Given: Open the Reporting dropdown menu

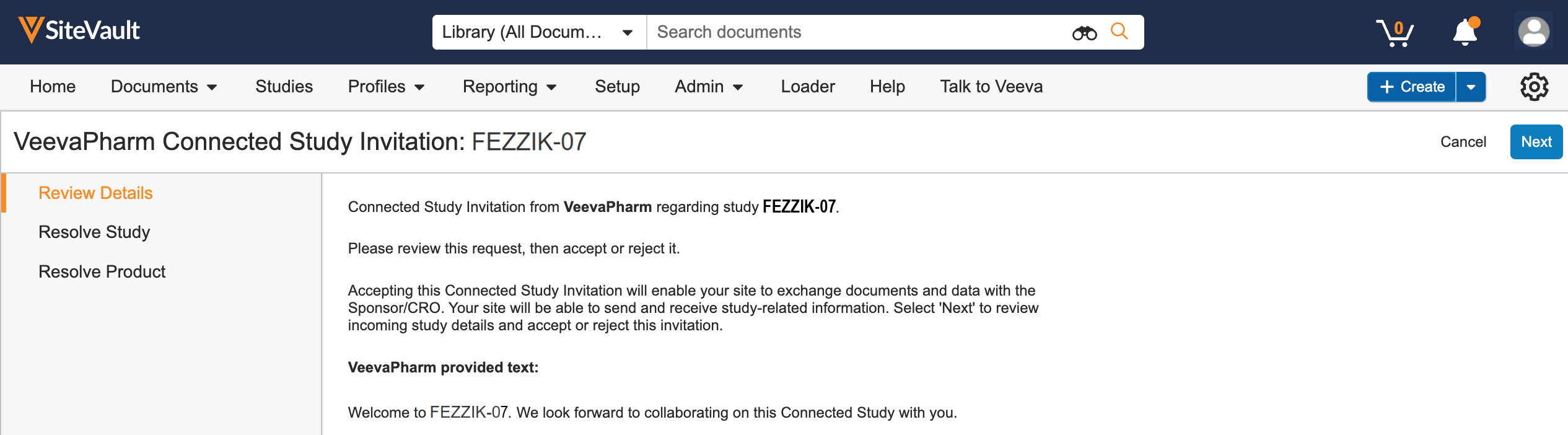Looking at the screenshot, I should (509, 87).
